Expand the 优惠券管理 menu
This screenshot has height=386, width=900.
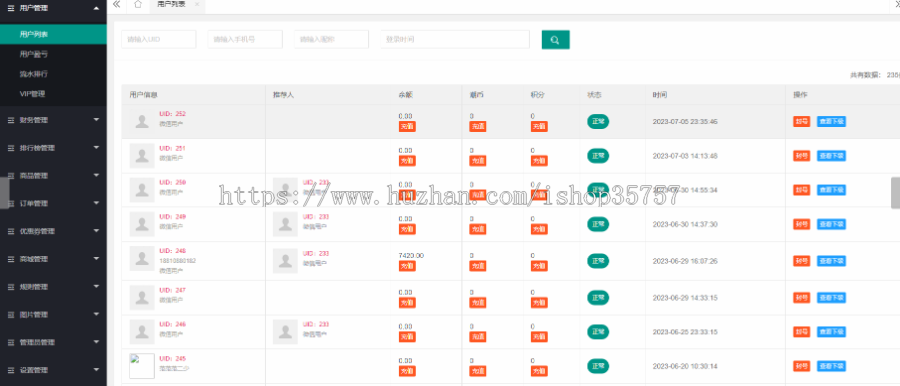coord(53,231)
